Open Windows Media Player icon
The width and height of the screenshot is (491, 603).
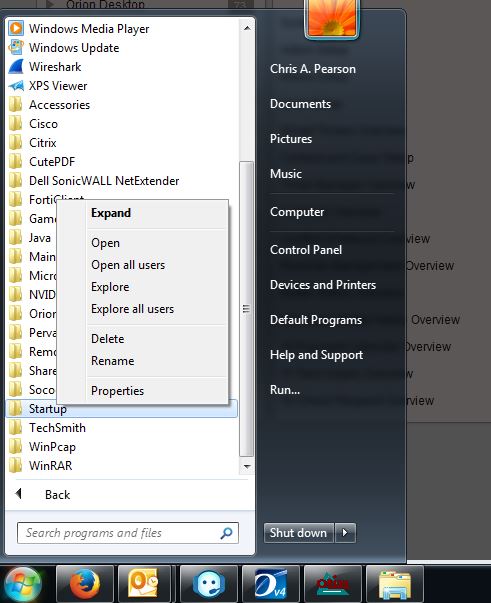(x=16, y=28)
